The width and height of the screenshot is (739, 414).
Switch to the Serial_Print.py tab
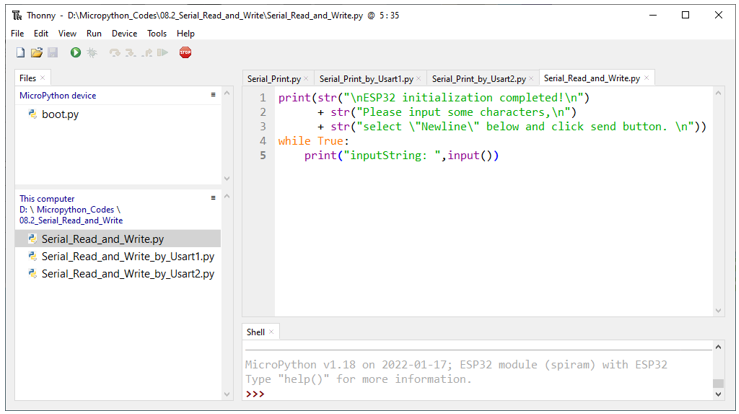click(274, 79)
